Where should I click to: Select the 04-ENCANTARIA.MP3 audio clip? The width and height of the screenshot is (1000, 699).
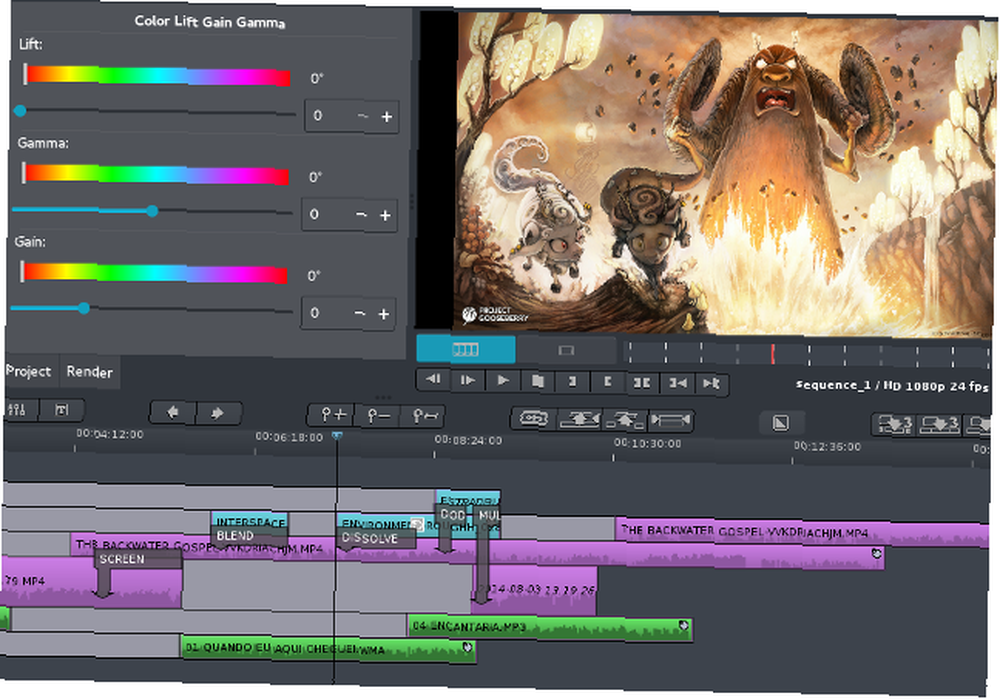point(550,628)
